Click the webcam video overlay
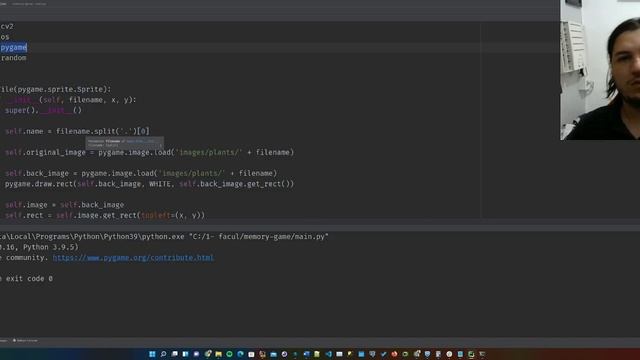Screen dimensions: 640x360 pyautogui.click(x=600, y=70)
